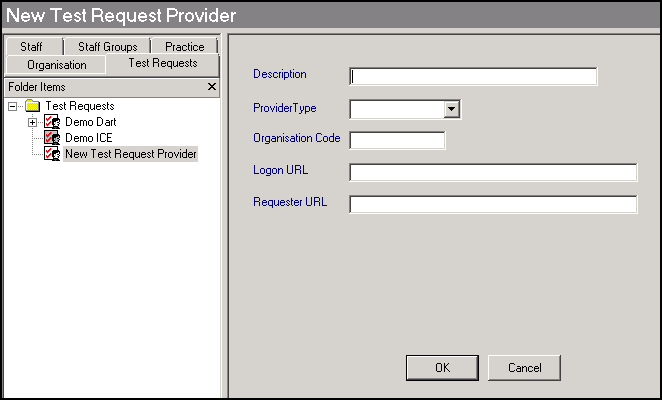Select the Test Requests root label
The width and height of the screenshot is (662, 400).
coord(80,106)
